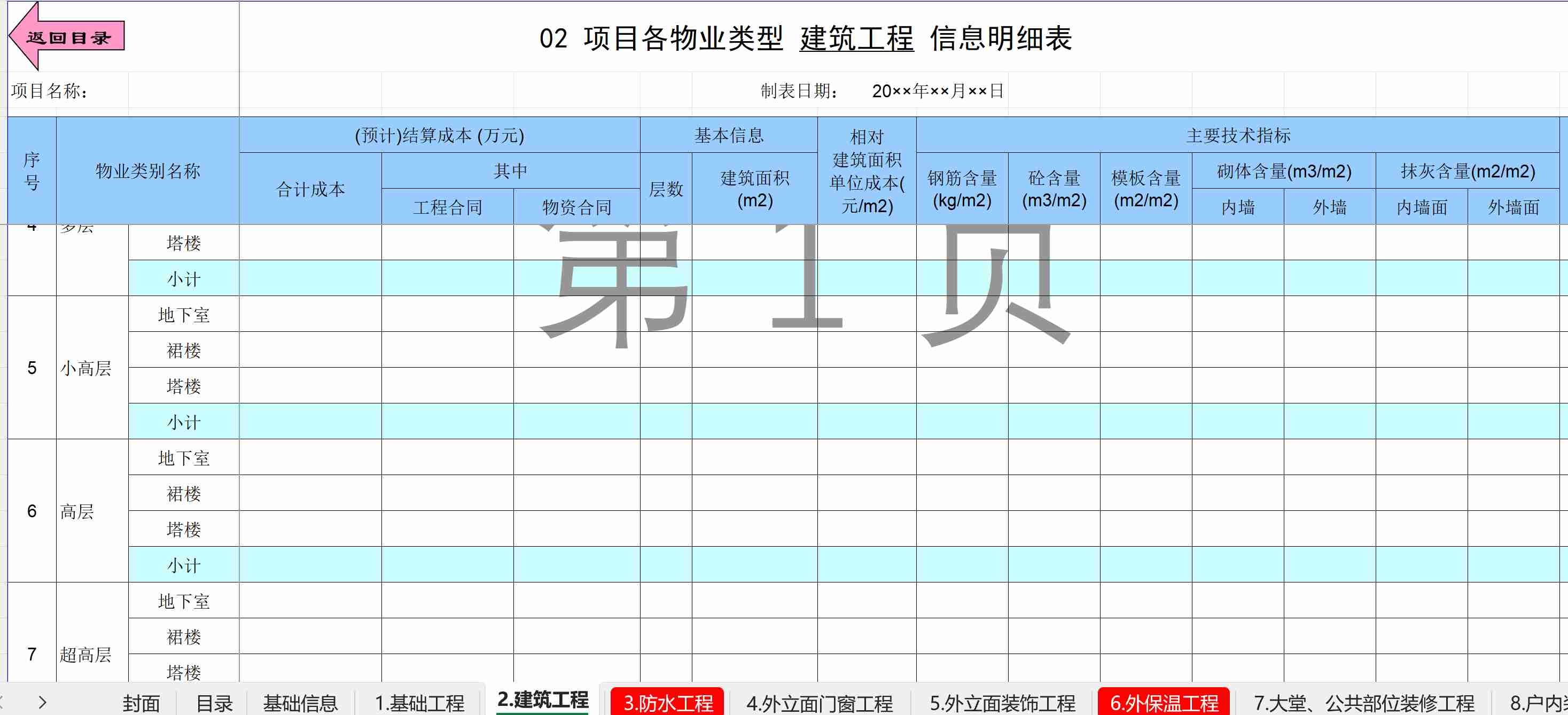Click 小高层 小计 subtotal row label
The image size is (1568, 715).
coord(183,422)
